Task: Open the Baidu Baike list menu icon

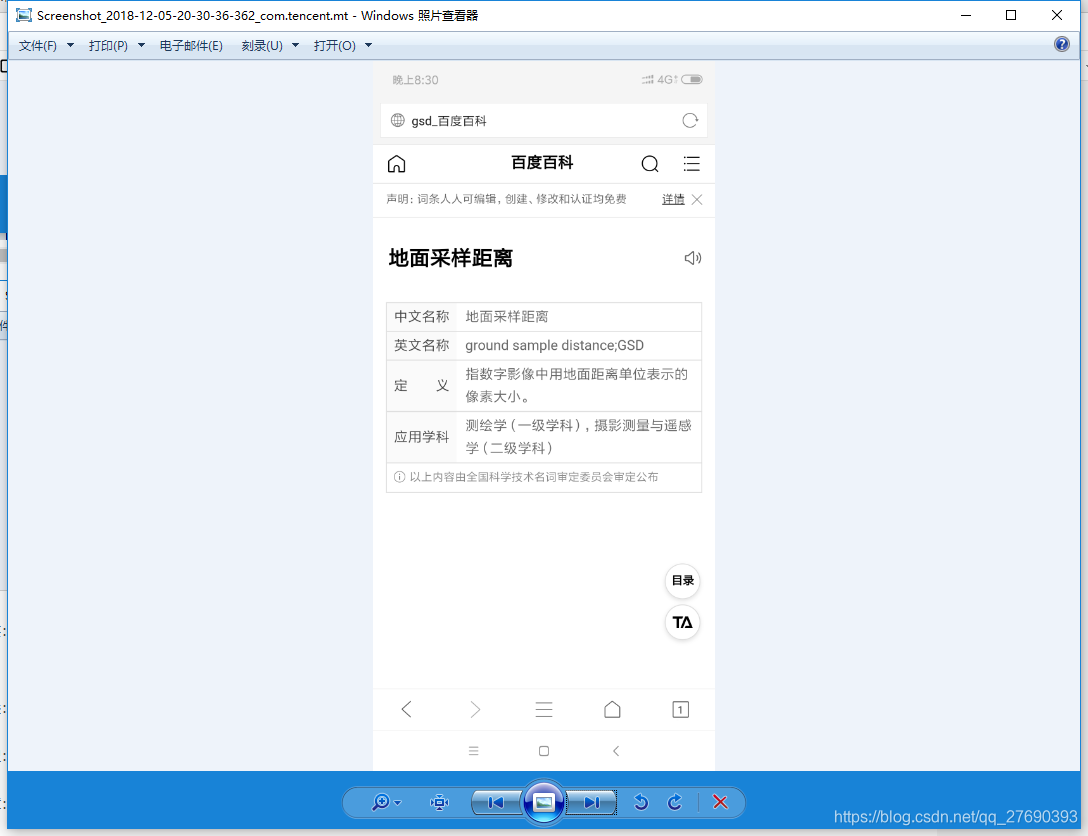Action: pyautogui.click(x=691, y=164)
